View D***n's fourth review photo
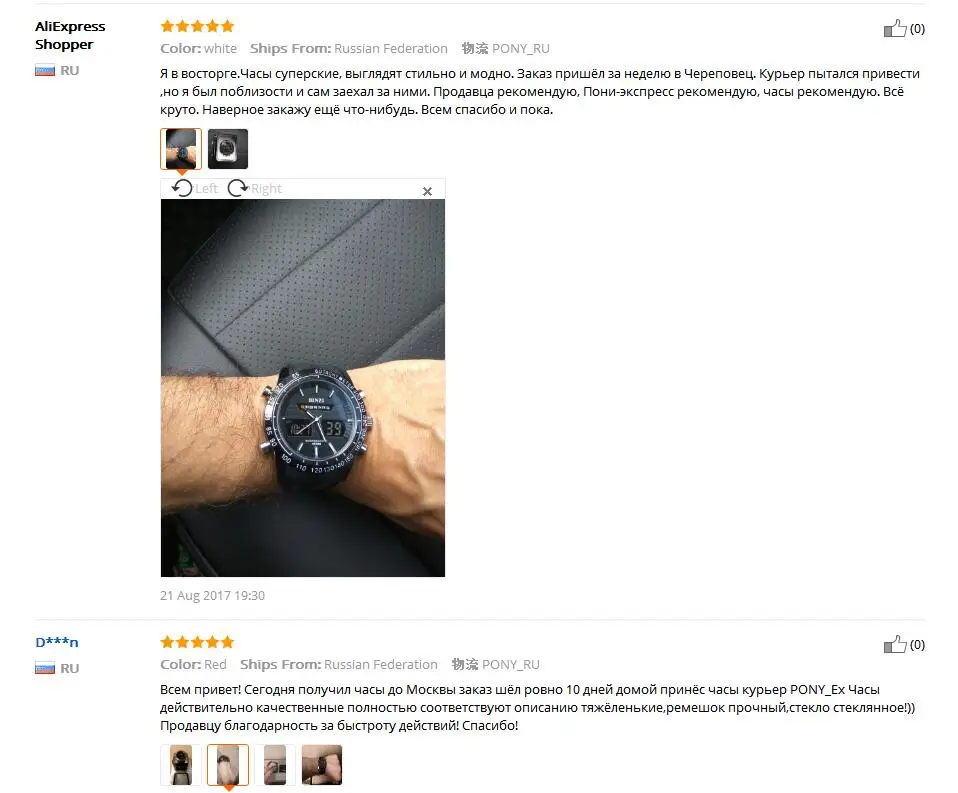 (322, 764)
